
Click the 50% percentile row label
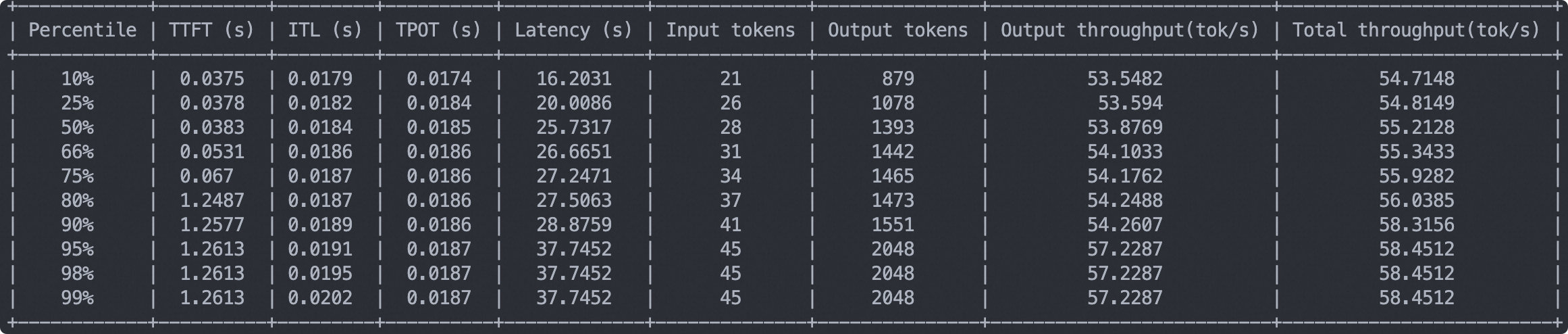click(x=77, y=128)
